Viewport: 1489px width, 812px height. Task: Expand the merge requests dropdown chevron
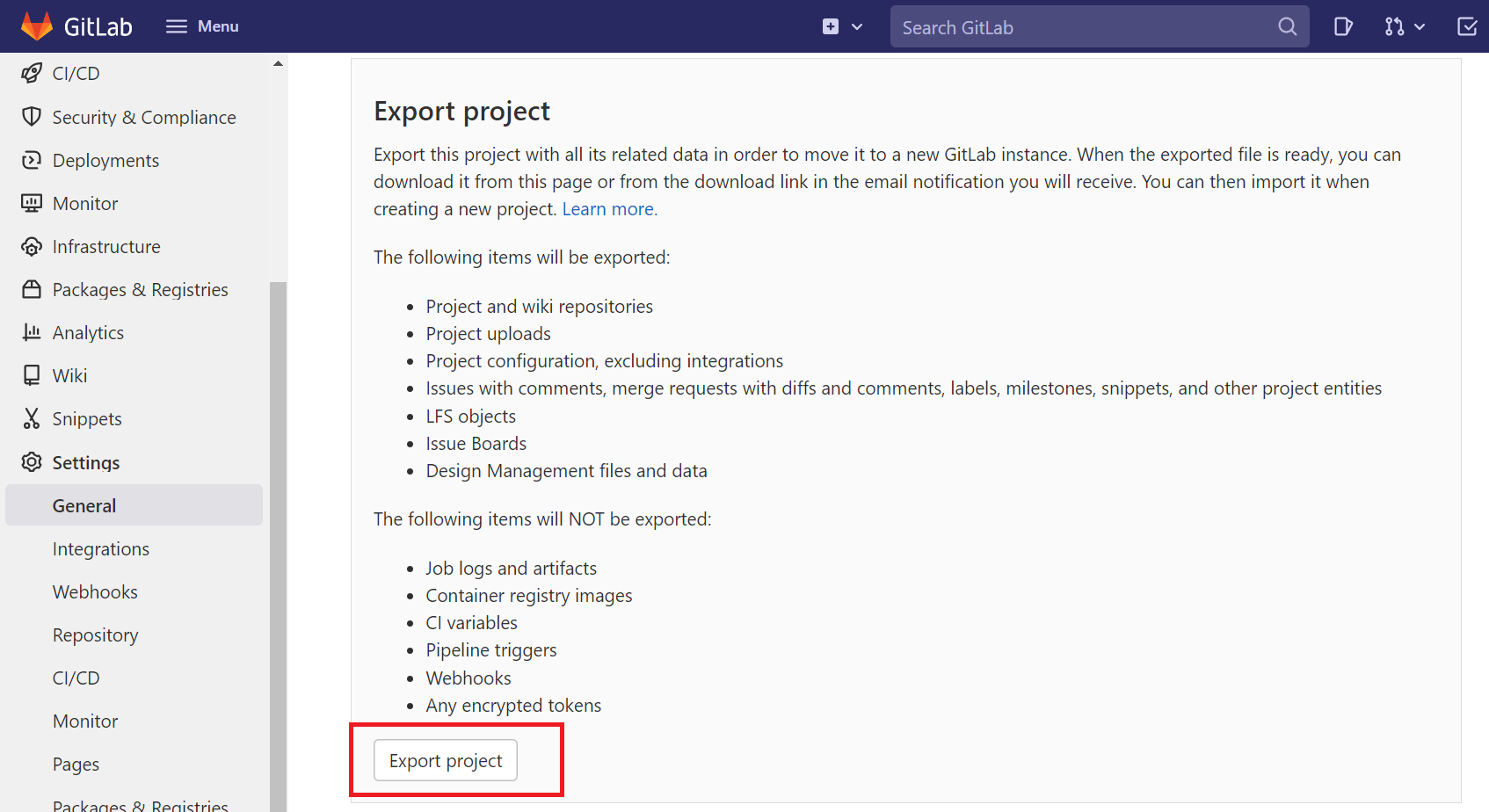tap(1420, 27)
